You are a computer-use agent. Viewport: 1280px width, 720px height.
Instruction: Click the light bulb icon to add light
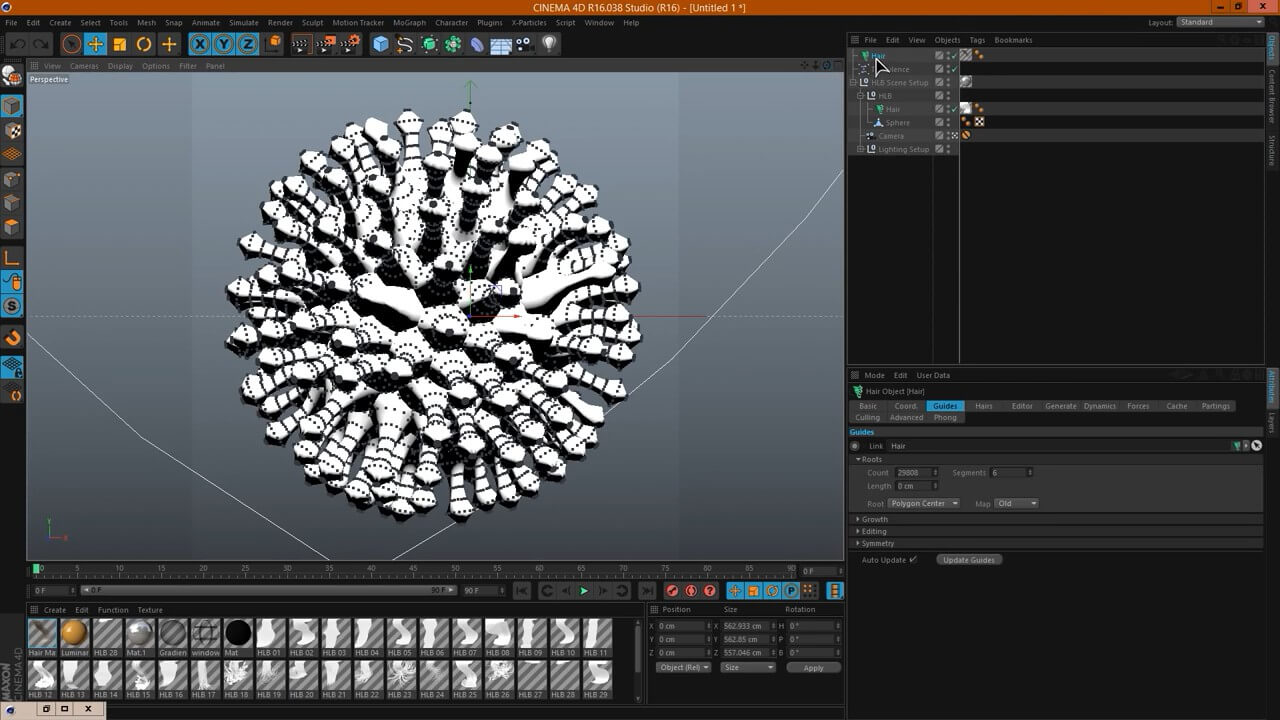549,44
